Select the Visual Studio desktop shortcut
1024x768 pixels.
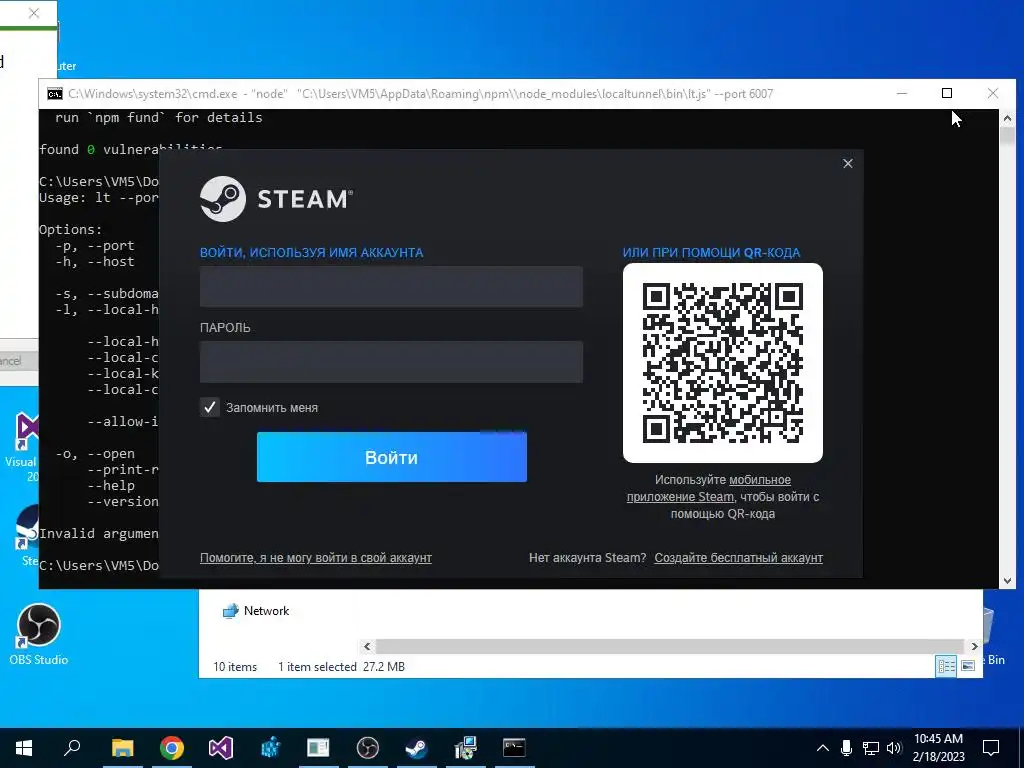pos(25,447)
